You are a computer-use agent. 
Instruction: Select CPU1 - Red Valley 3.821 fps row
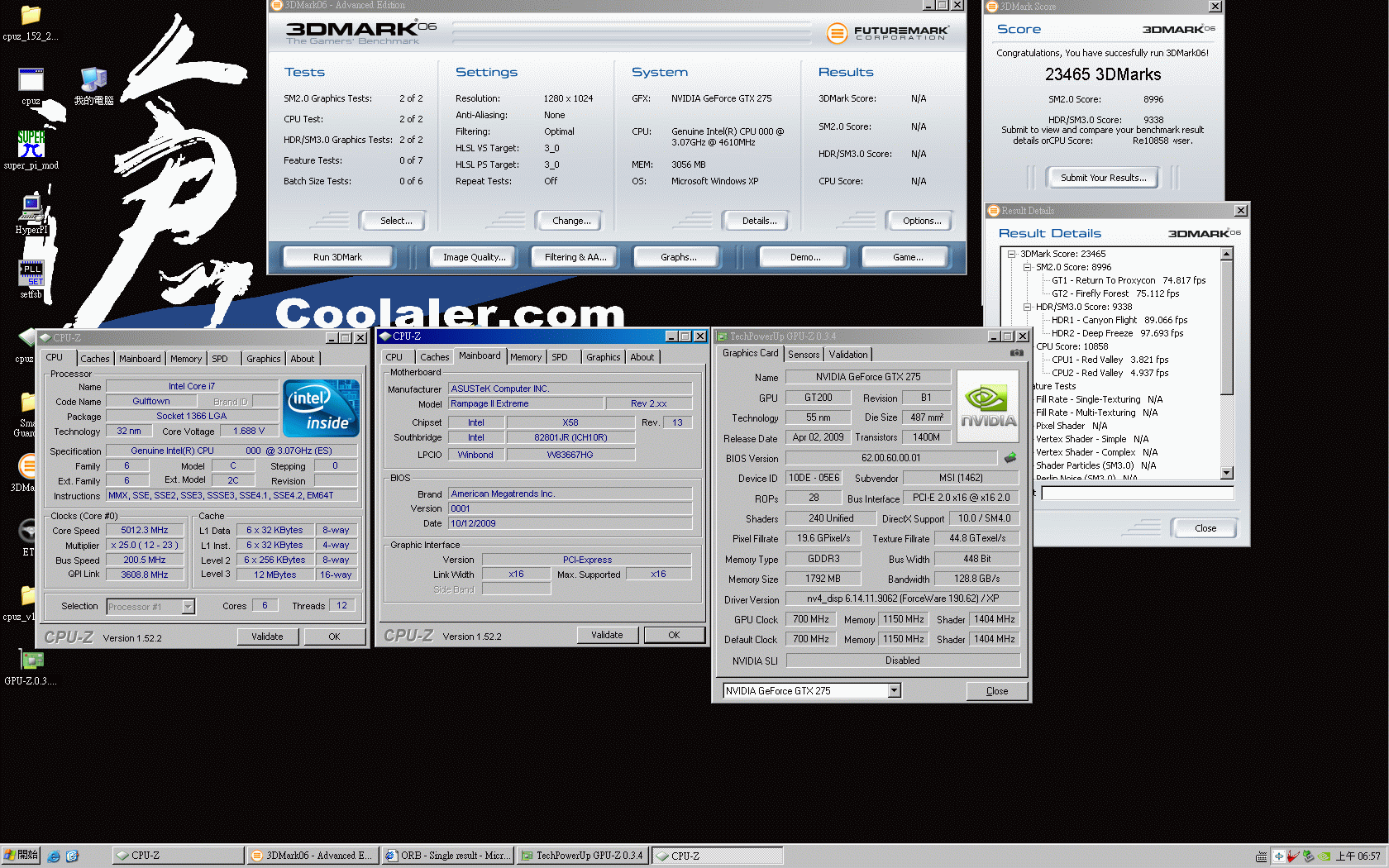[1110, 360]
